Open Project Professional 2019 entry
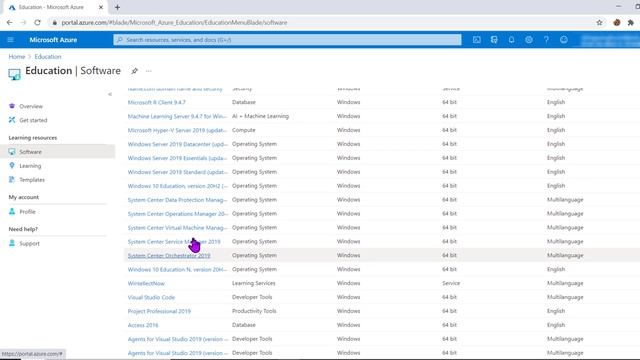The image size is (640, 360). tap(159, 311)
